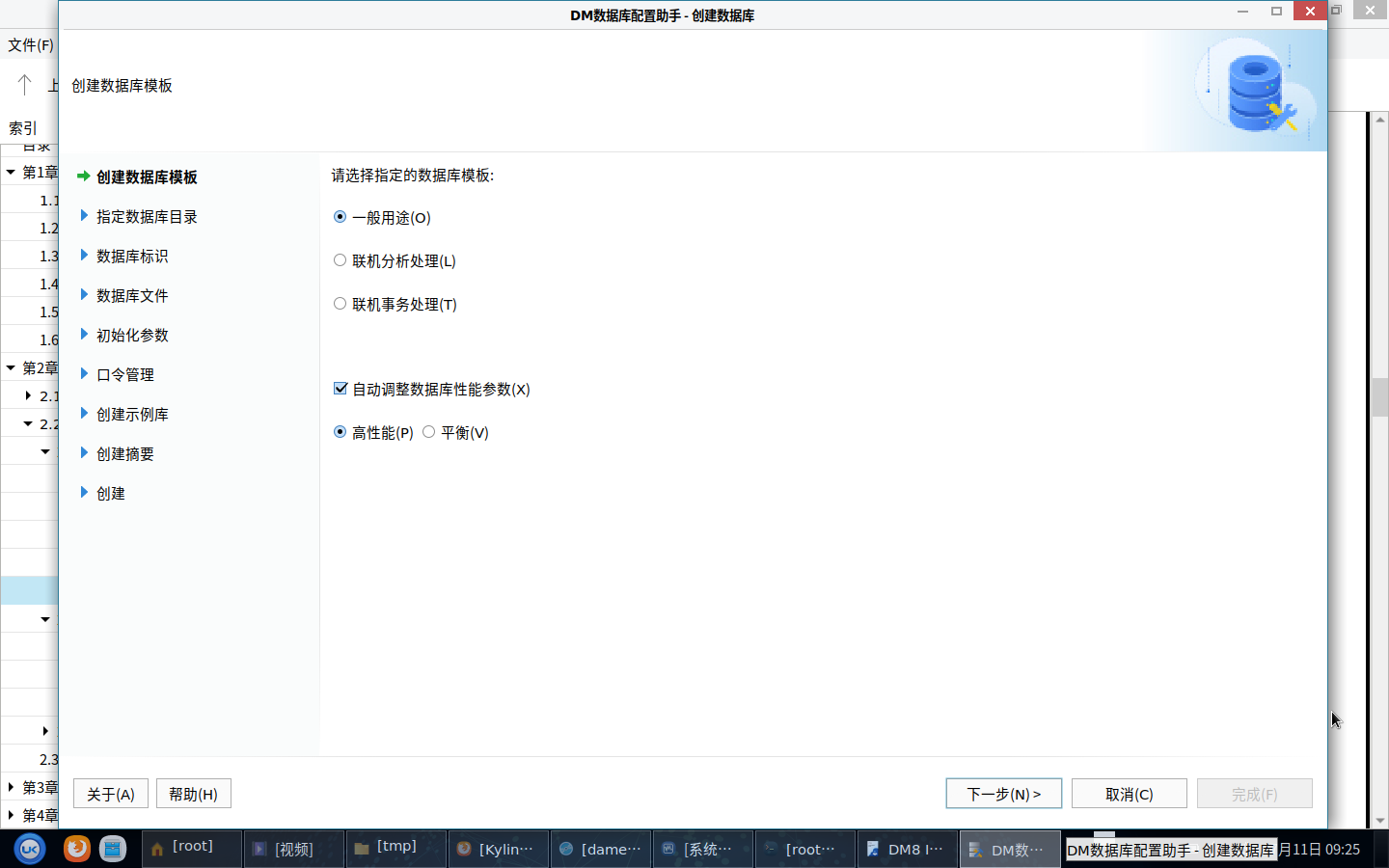
Task: Switch to the [root] home folder window
Action: 191,849
